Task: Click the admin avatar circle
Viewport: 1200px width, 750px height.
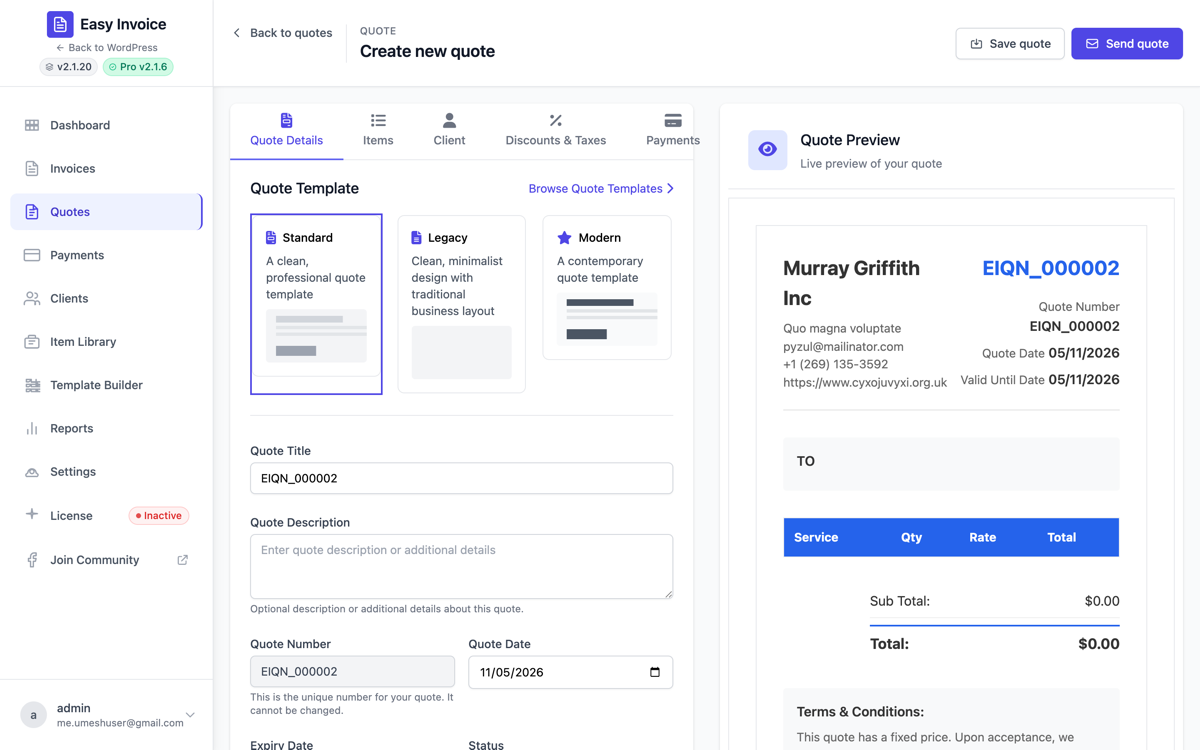Action: pyautogui.click(x=33, y=714)
